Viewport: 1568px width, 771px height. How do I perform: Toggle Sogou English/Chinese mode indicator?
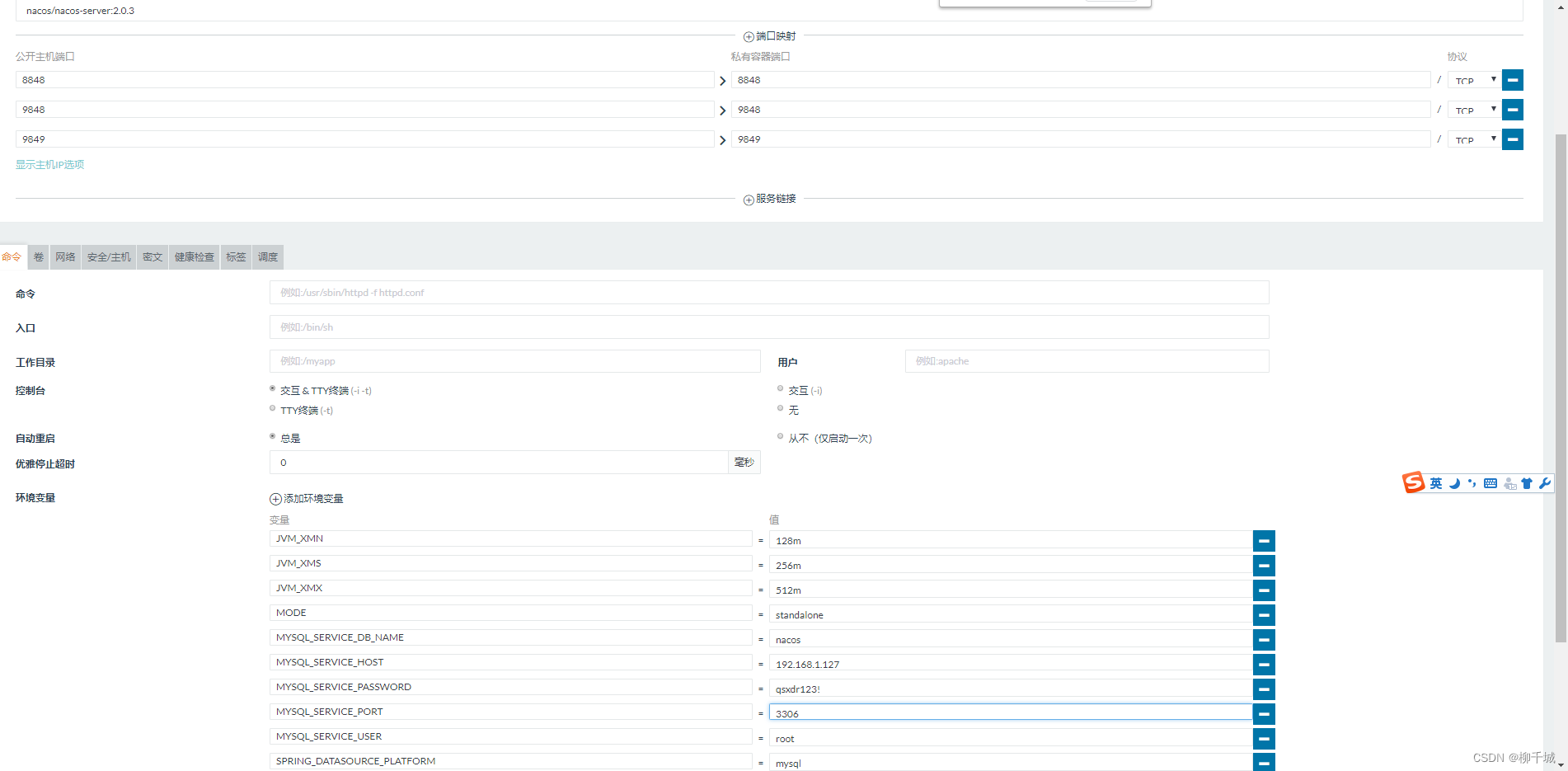pos(1436,483)
